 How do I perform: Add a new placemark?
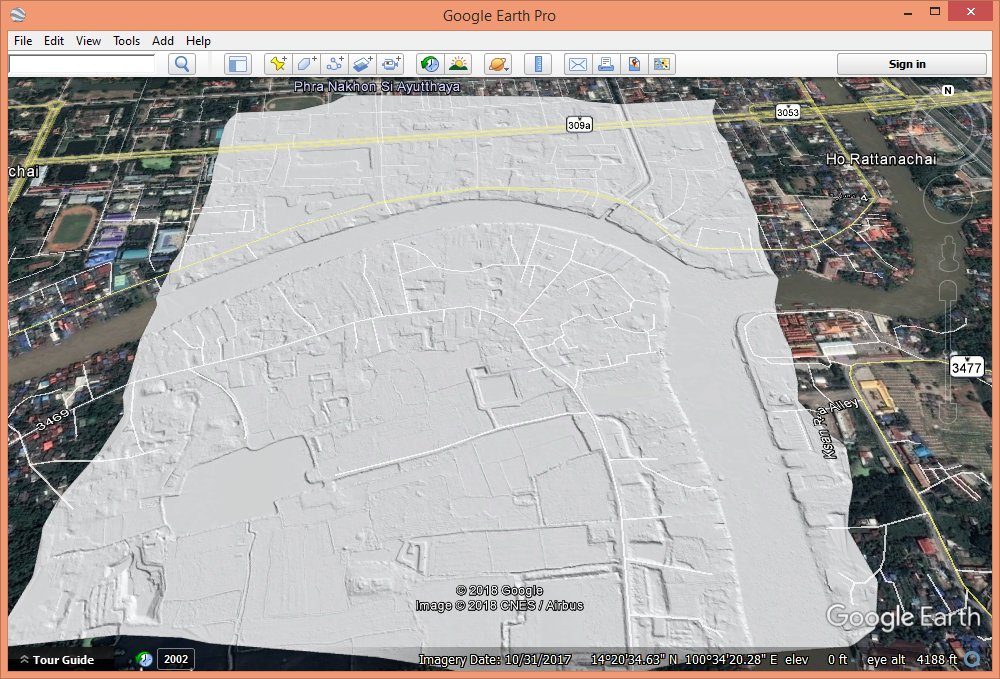278,64
